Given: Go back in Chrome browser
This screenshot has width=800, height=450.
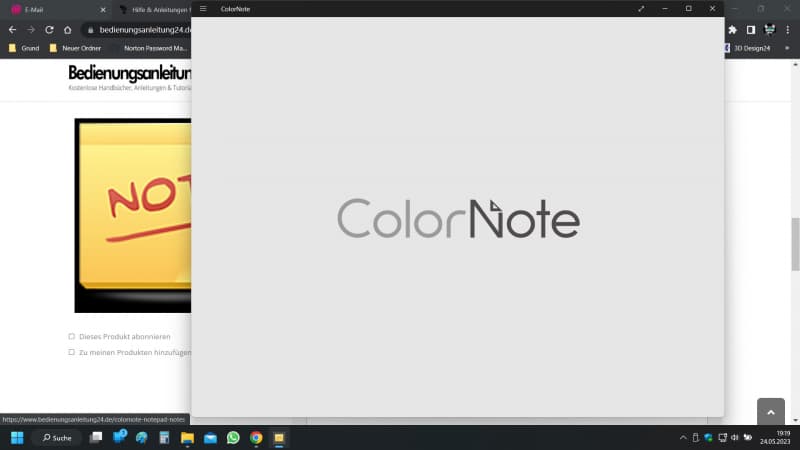Looking at the screenshot, I should (12, 30).
